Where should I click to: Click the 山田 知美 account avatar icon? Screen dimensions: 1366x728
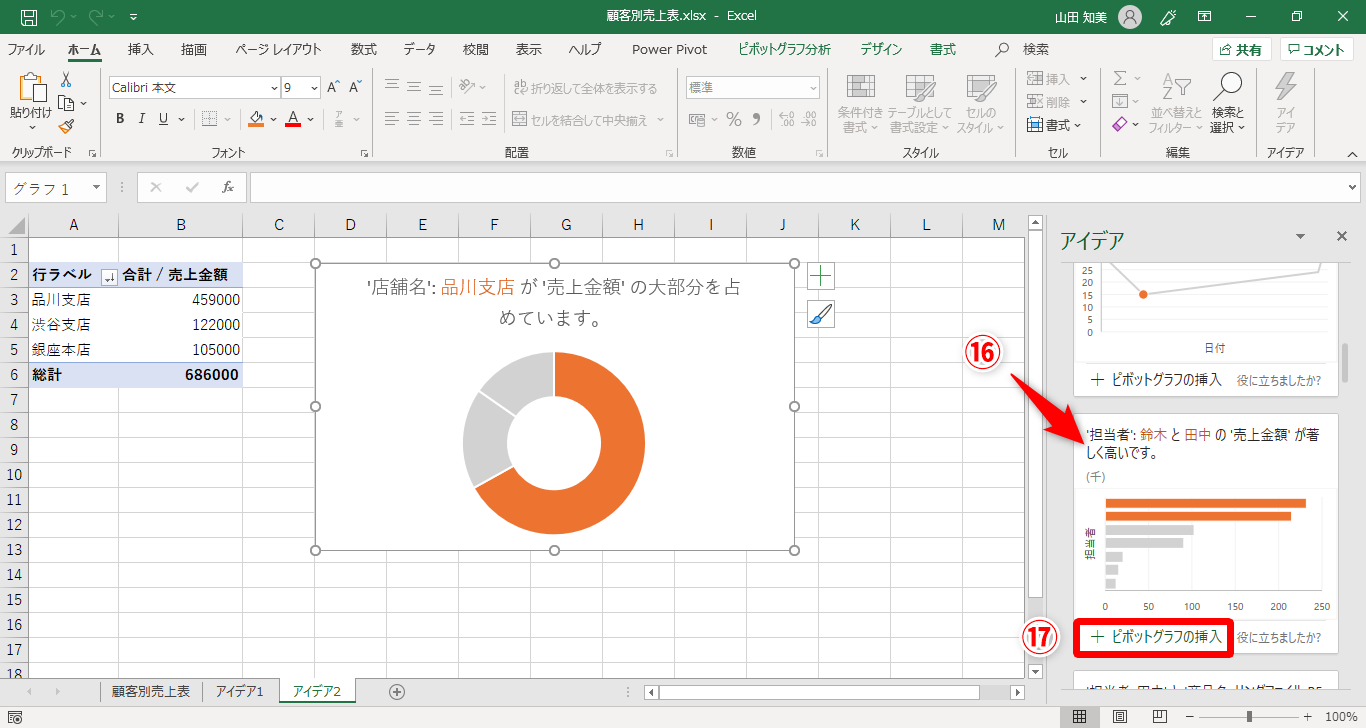pyautogui.click(x=1129, y=16)
